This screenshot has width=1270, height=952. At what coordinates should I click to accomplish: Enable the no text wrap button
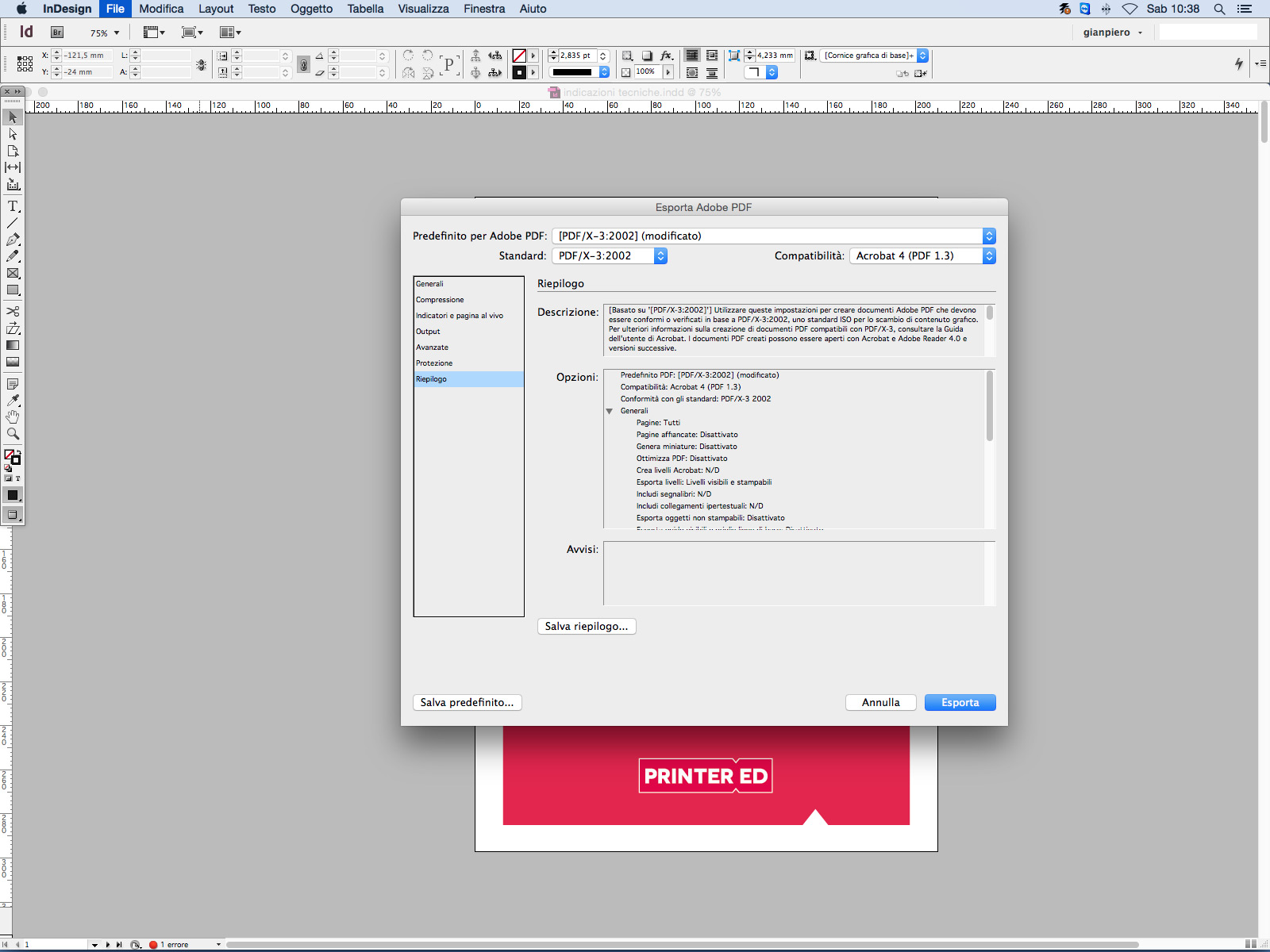(x=692, y=56)
